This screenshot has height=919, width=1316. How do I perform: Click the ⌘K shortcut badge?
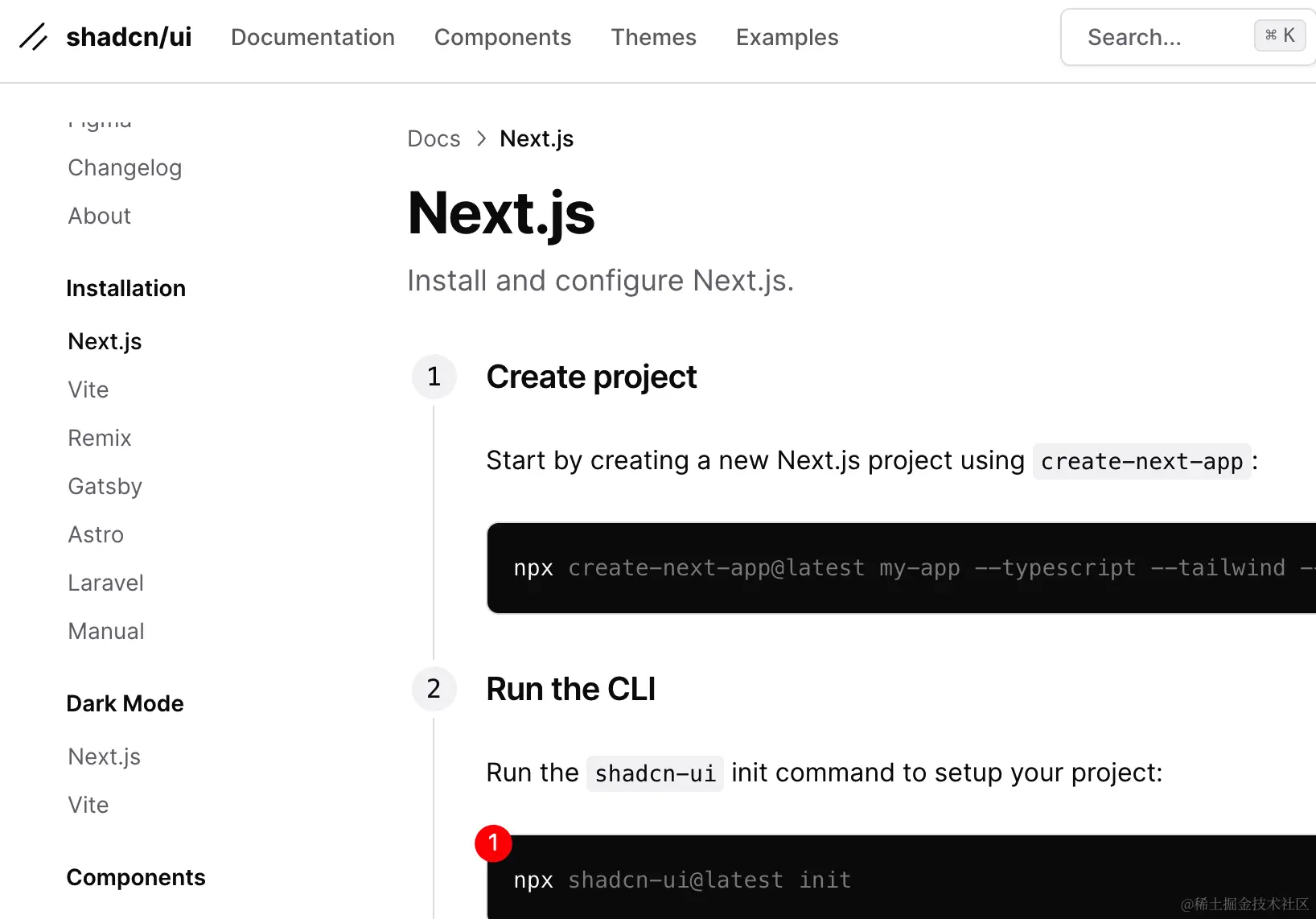(1280, 35)
